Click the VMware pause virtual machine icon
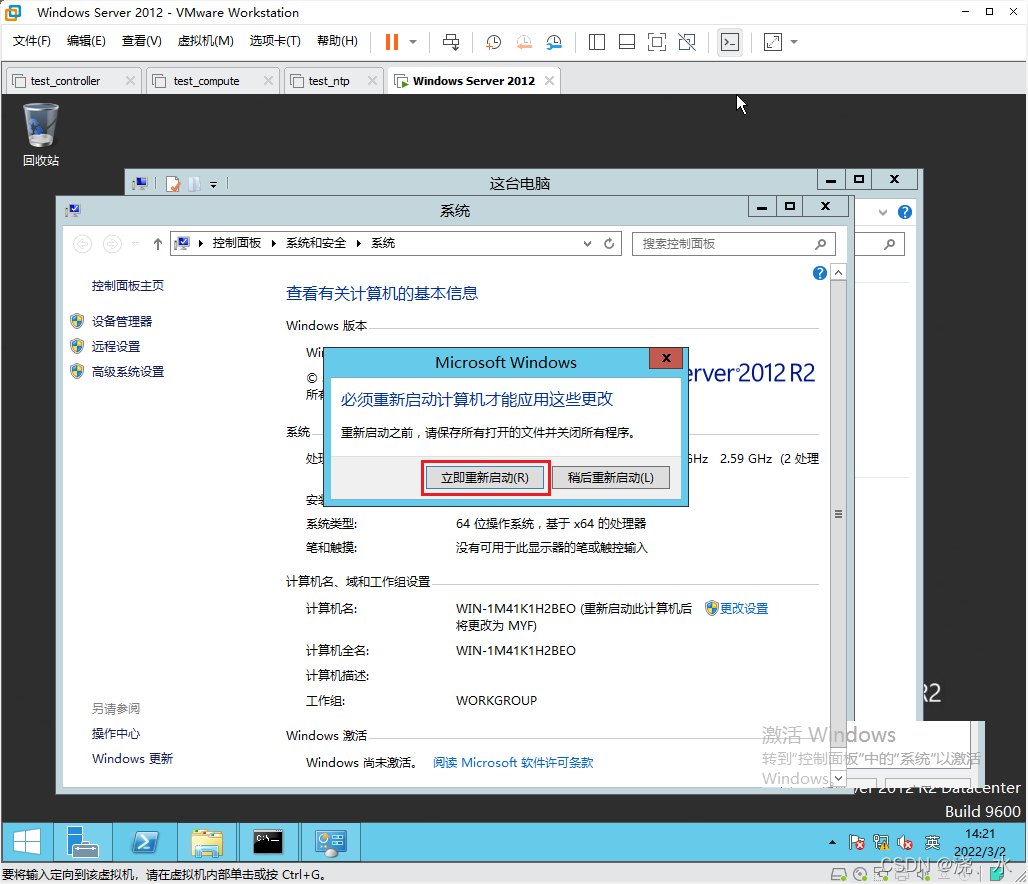The image size is (1028, 884). point(391,42)
